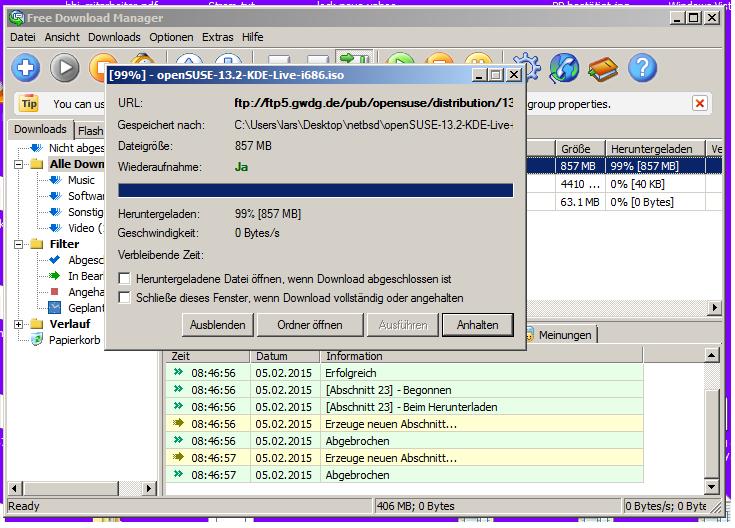This screenshot has width=735, height=528.
Task: Click the Papierkorb recycle bin icon
Action: coord(37,339)
